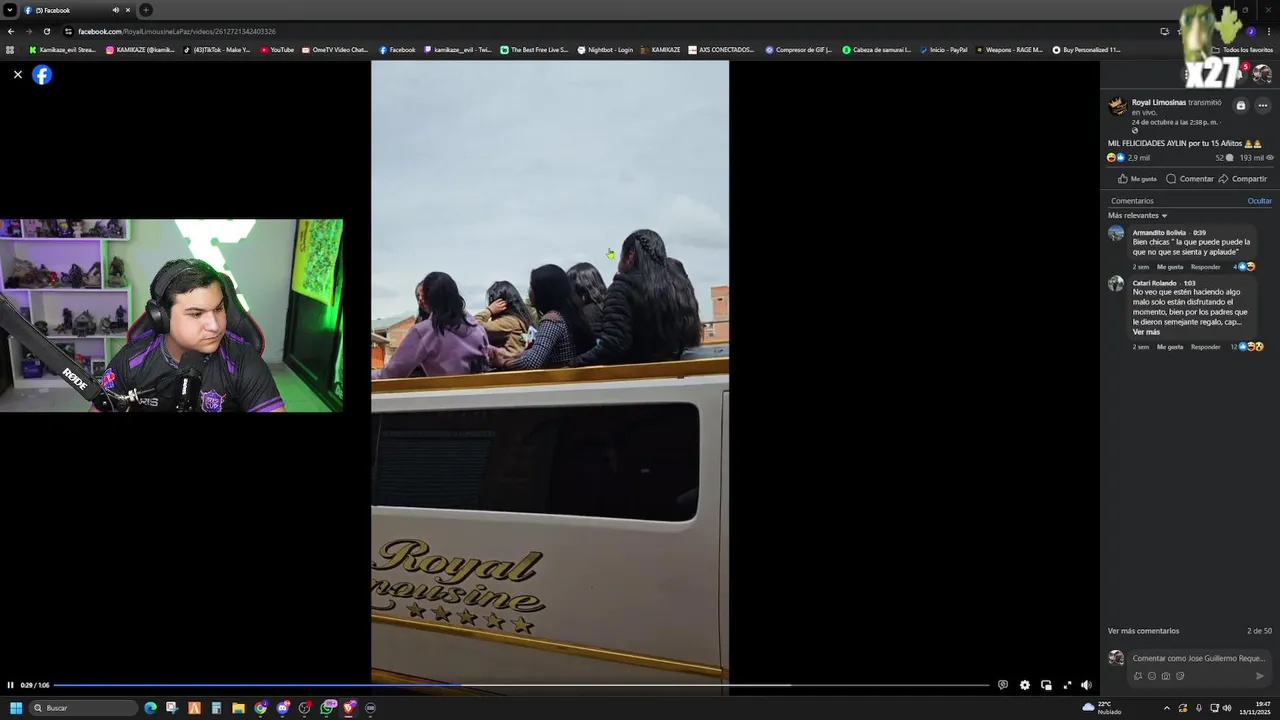The height and width of the screenshot is (720, 1280).
Task: Load more with Ver más comentarios
Action: 1143,631
